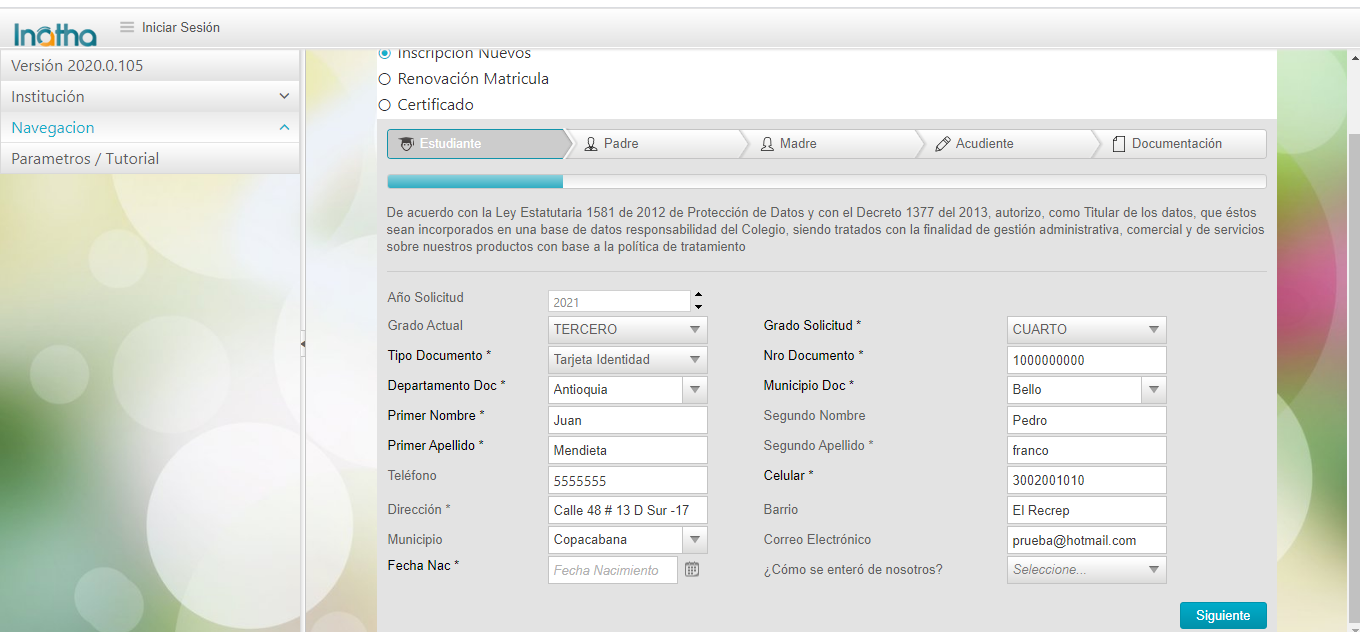
Task: Click the pencil icon on Acudiente step
Action: [x=942, y=144]
